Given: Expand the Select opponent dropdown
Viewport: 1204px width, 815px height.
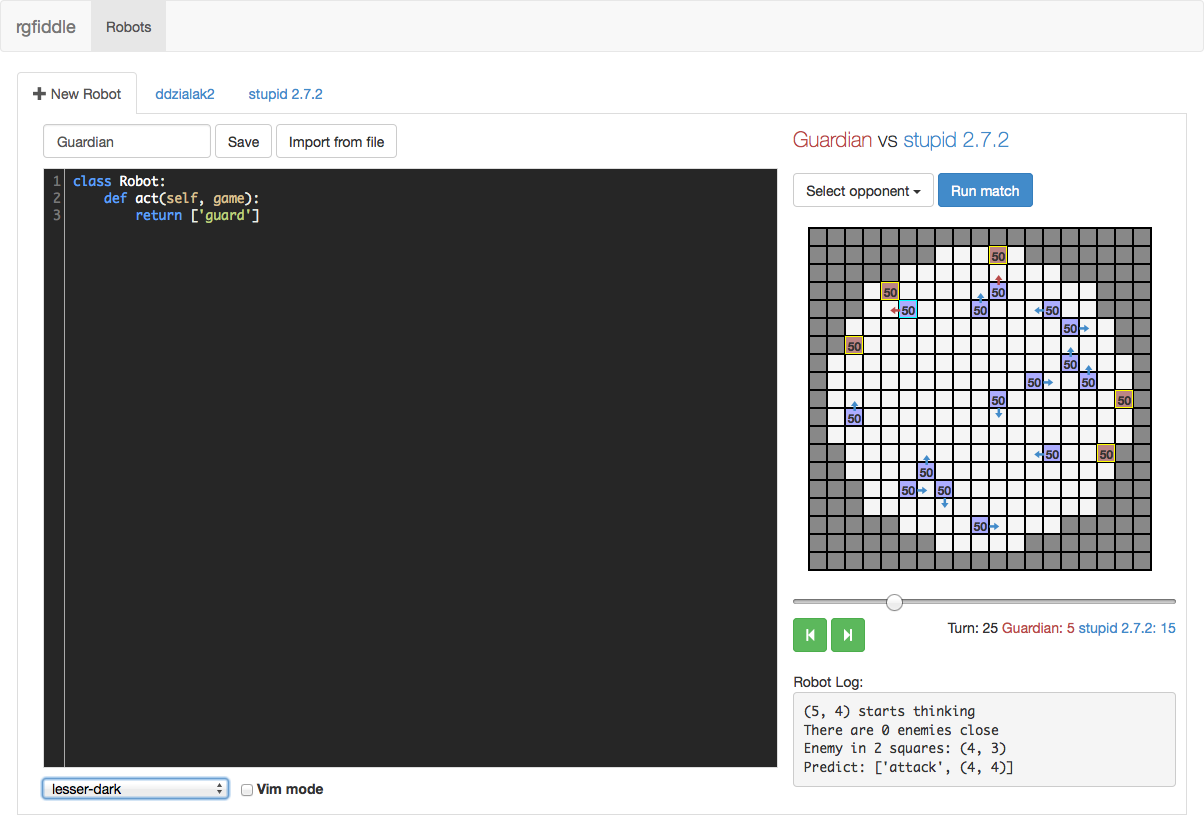Looking at the screenshot, I should click(863, 191).
